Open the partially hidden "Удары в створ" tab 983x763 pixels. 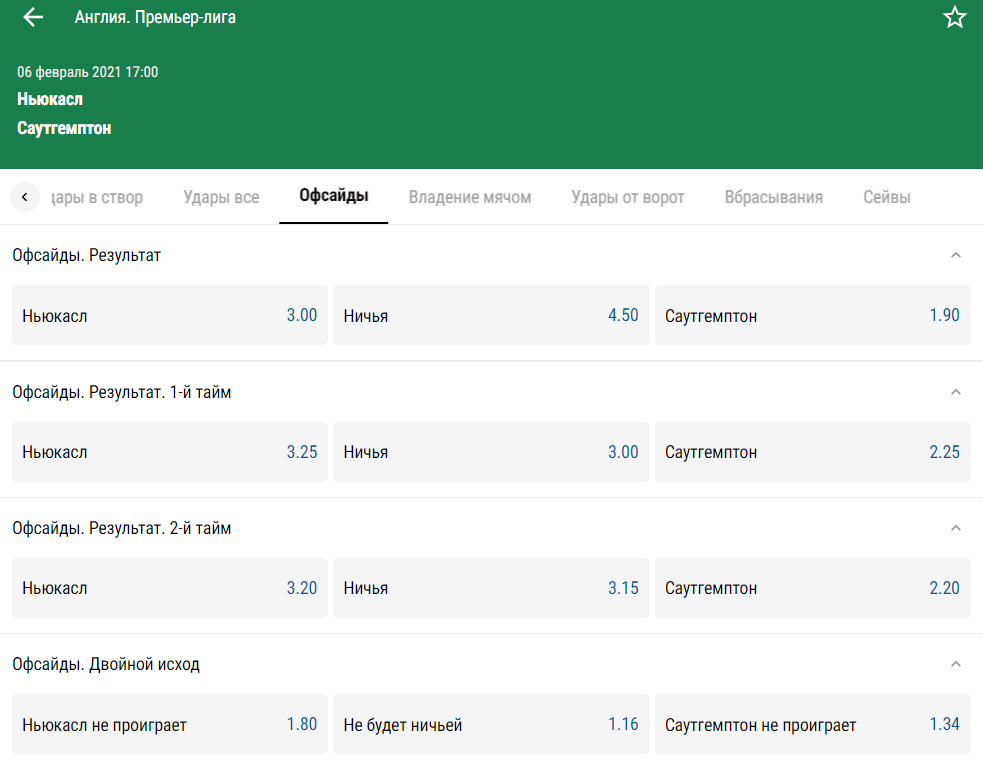97,197
